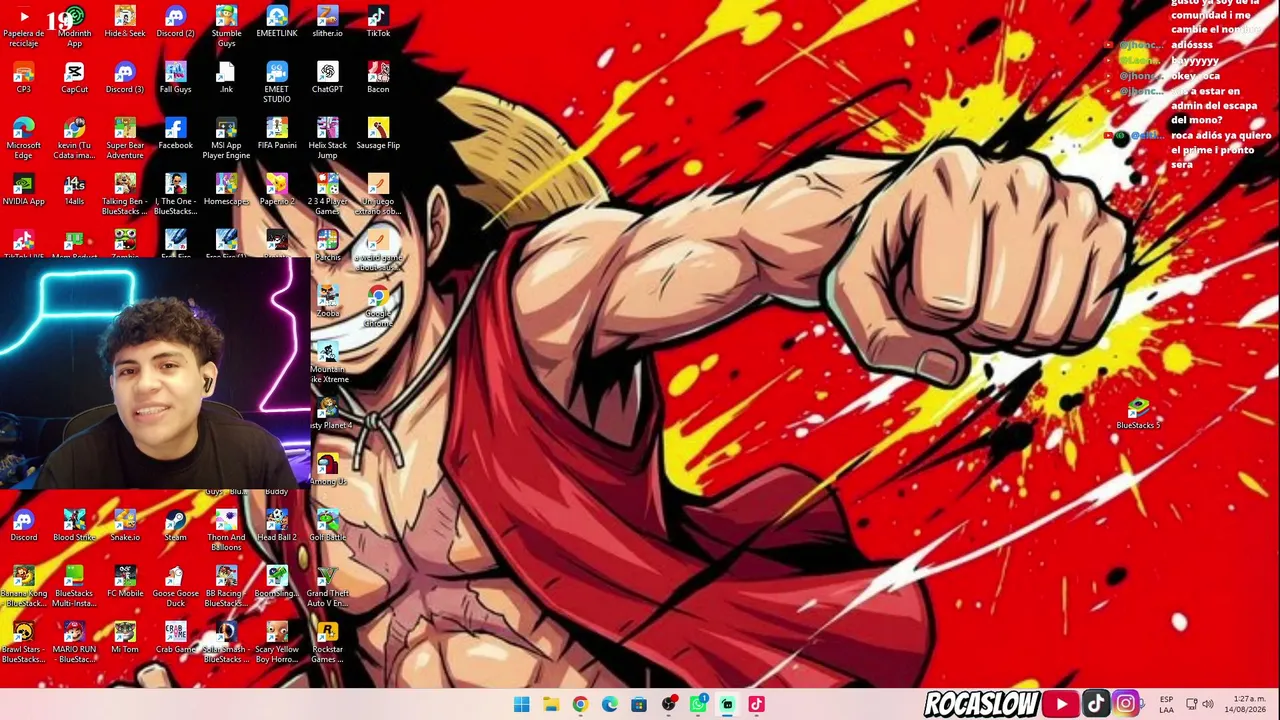
Task: Select the EMEET STUDIO icon
Action: tap(277, 82)
